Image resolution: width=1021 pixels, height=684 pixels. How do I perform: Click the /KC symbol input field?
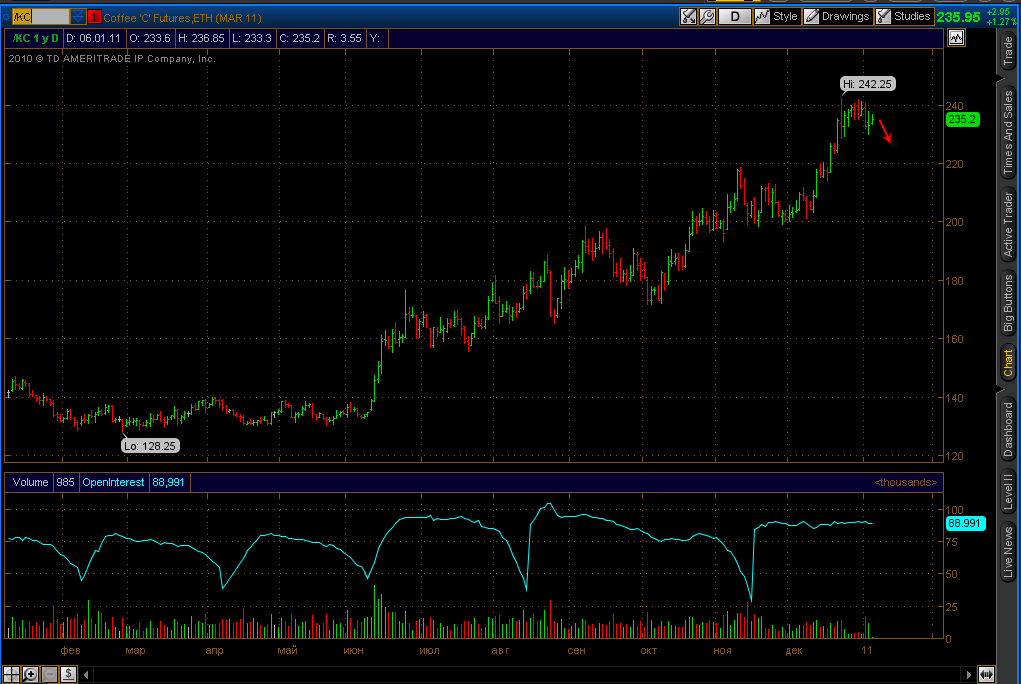(40, 16)
